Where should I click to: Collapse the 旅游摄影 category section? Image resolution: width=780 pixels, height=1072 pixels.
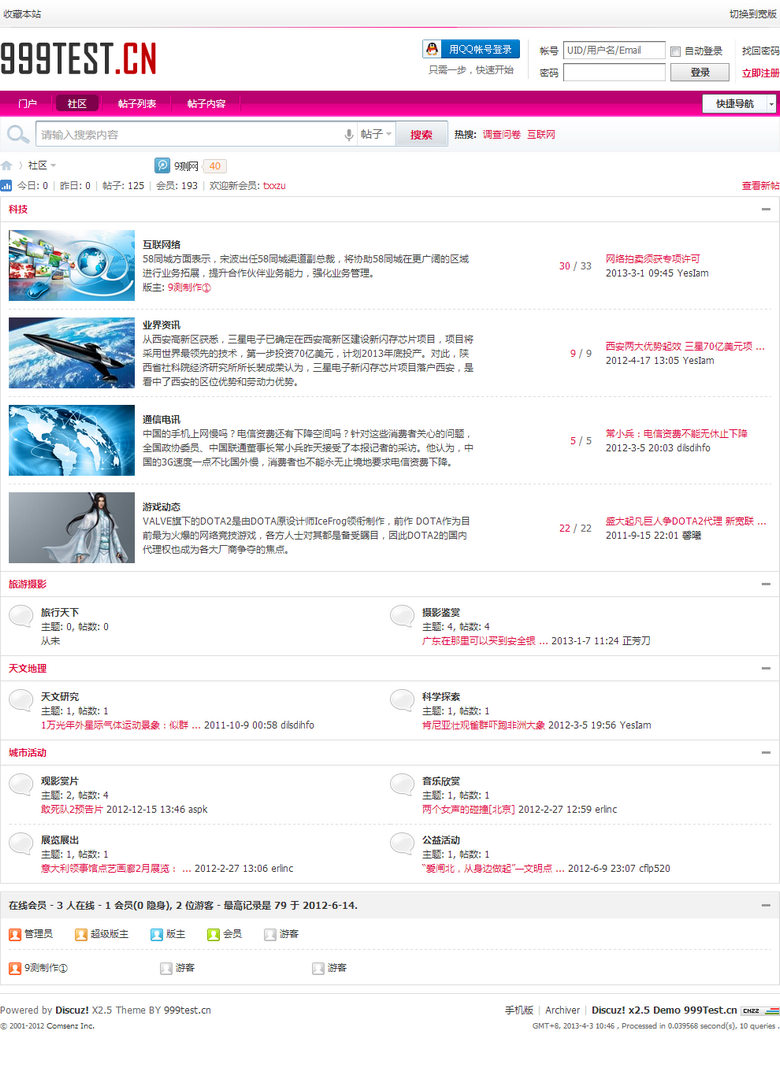(766, 584)
